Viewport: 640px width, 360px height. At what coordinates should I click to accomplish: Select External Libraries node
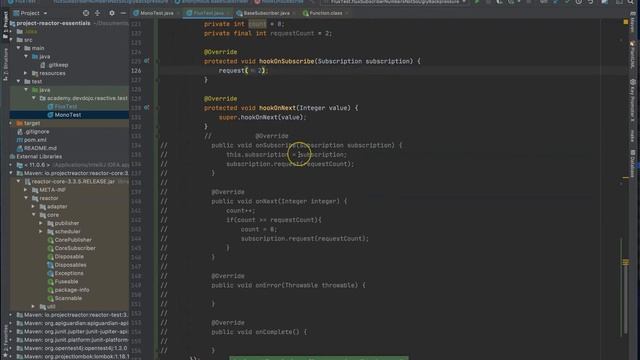(39, 157)
